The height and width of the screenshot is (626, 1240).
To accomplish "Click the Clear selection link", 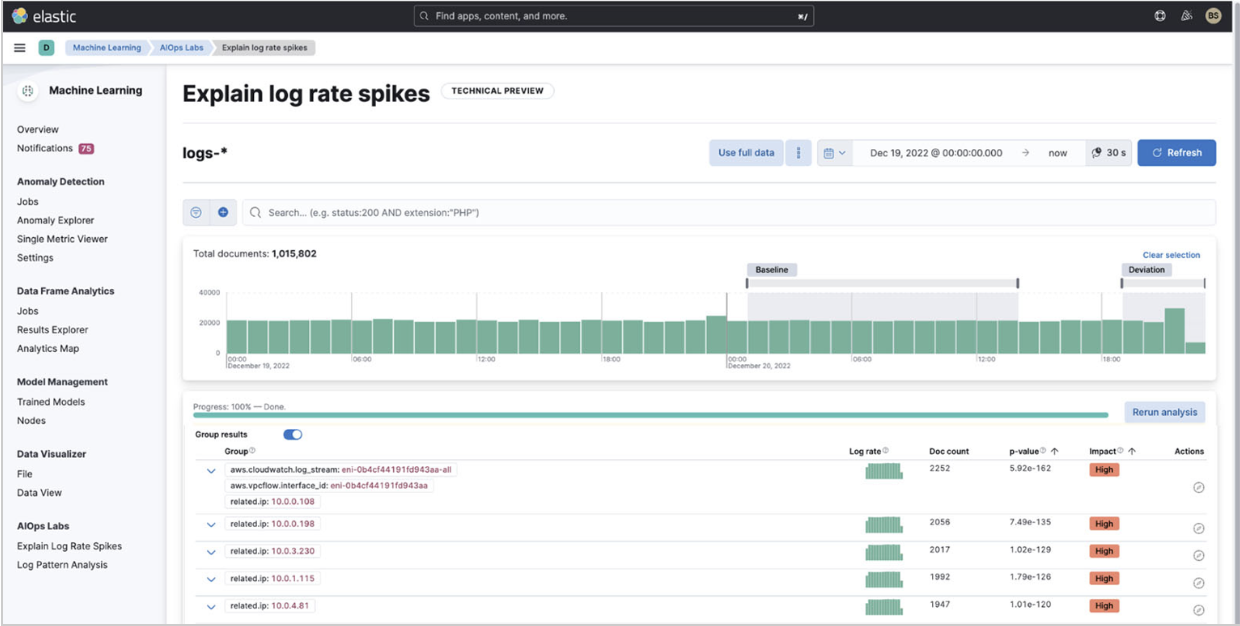I will [x=1170, y=255].
